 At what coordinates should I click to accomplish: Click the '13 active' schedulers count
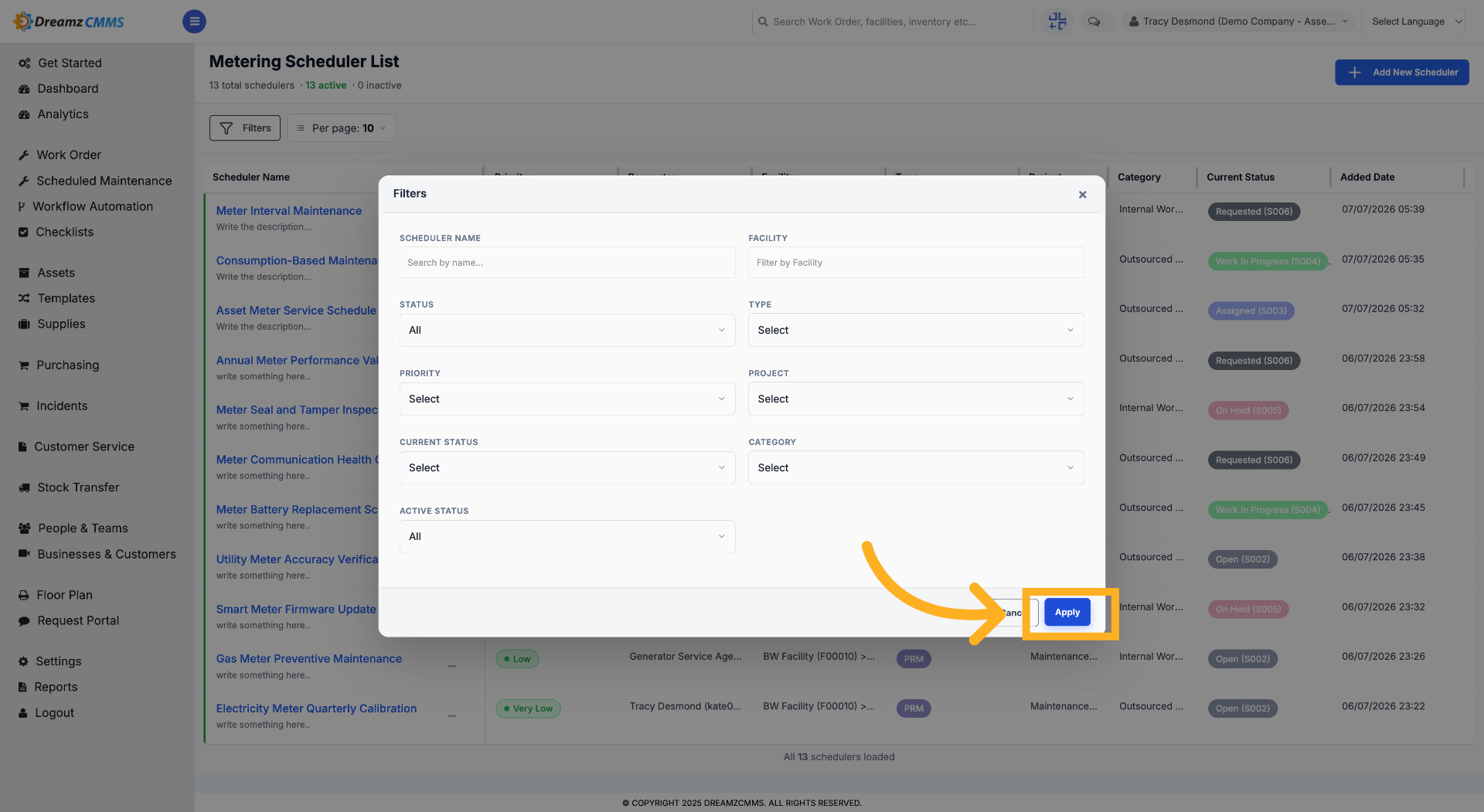[x=326, y=86]
